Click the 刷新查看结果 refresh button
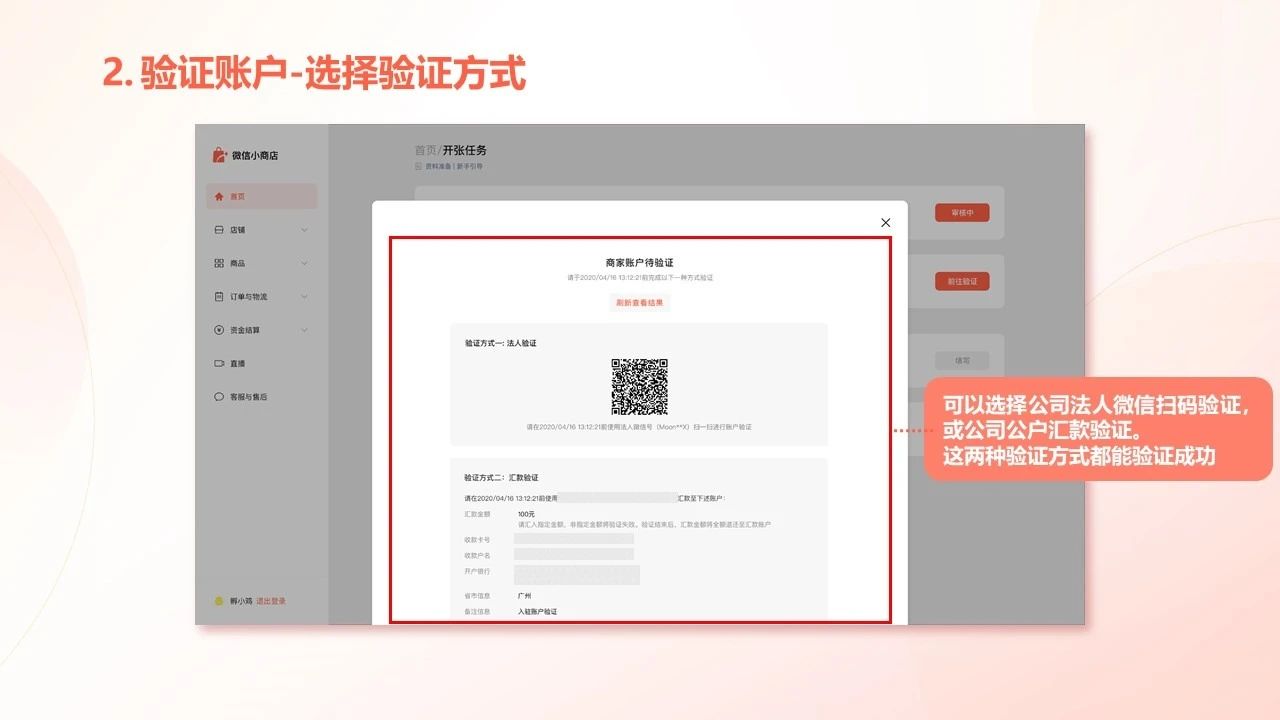 point(640,303)
